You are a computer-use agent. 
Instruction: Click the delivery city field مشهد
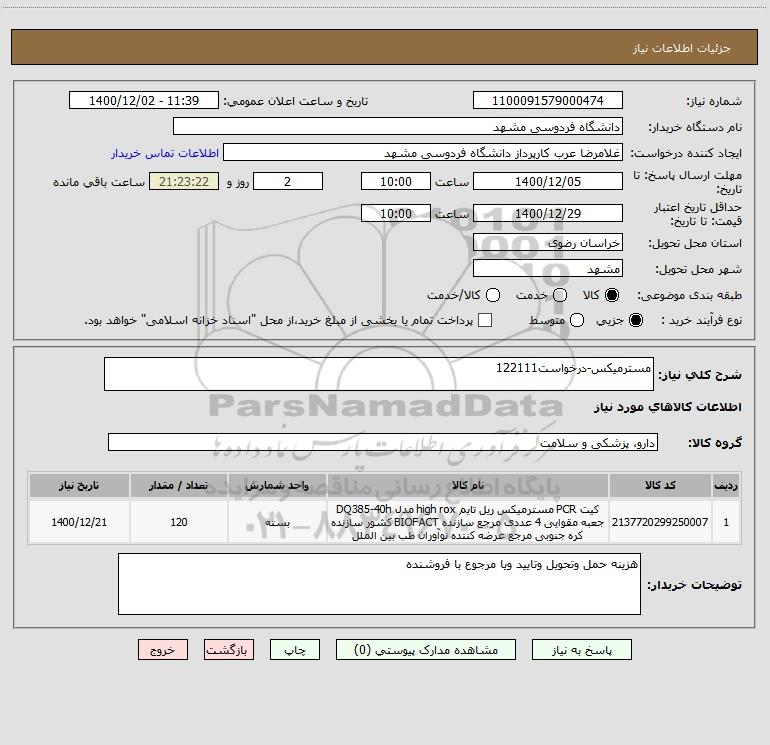pos(548,268)
